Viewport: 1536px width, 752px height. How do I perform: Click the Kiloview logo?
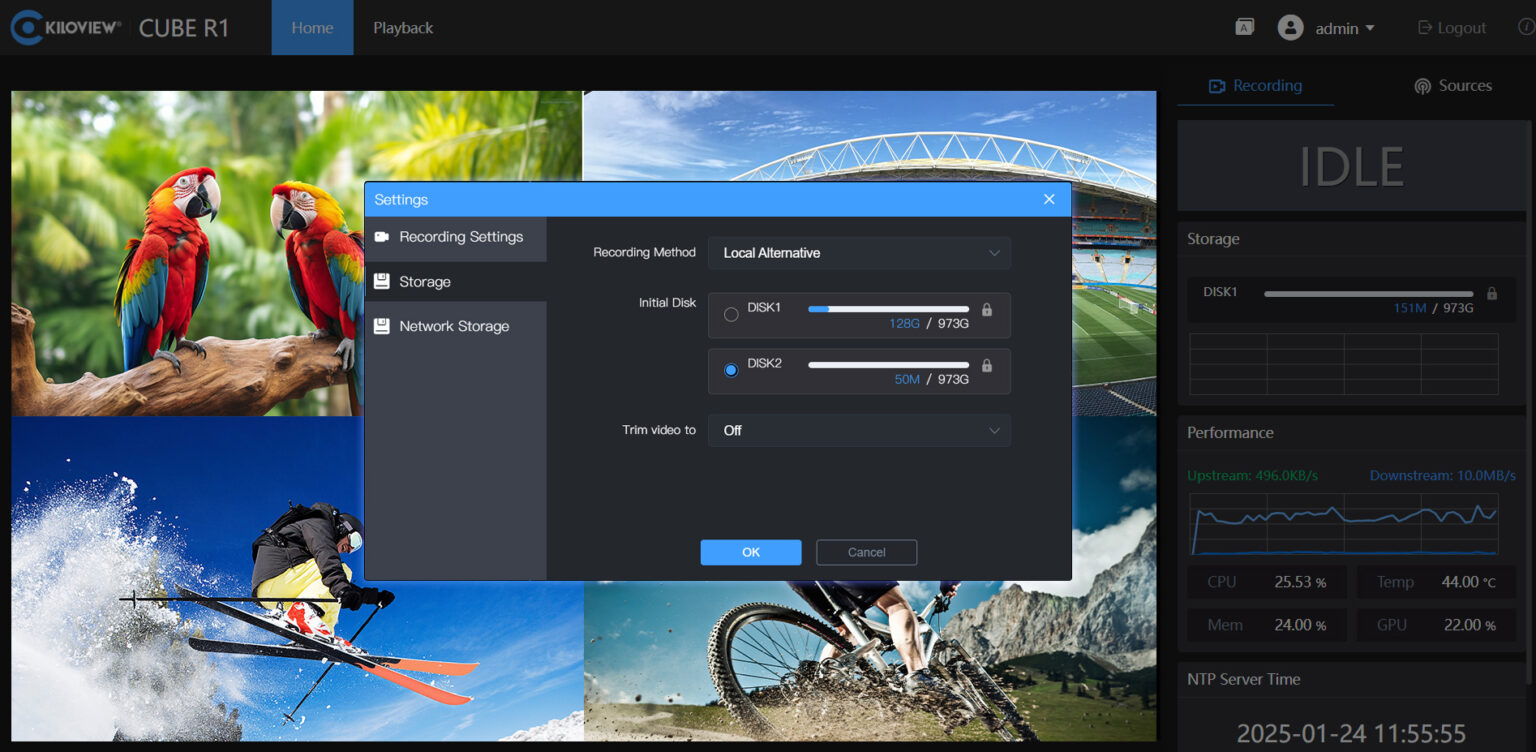coord(66,27)
